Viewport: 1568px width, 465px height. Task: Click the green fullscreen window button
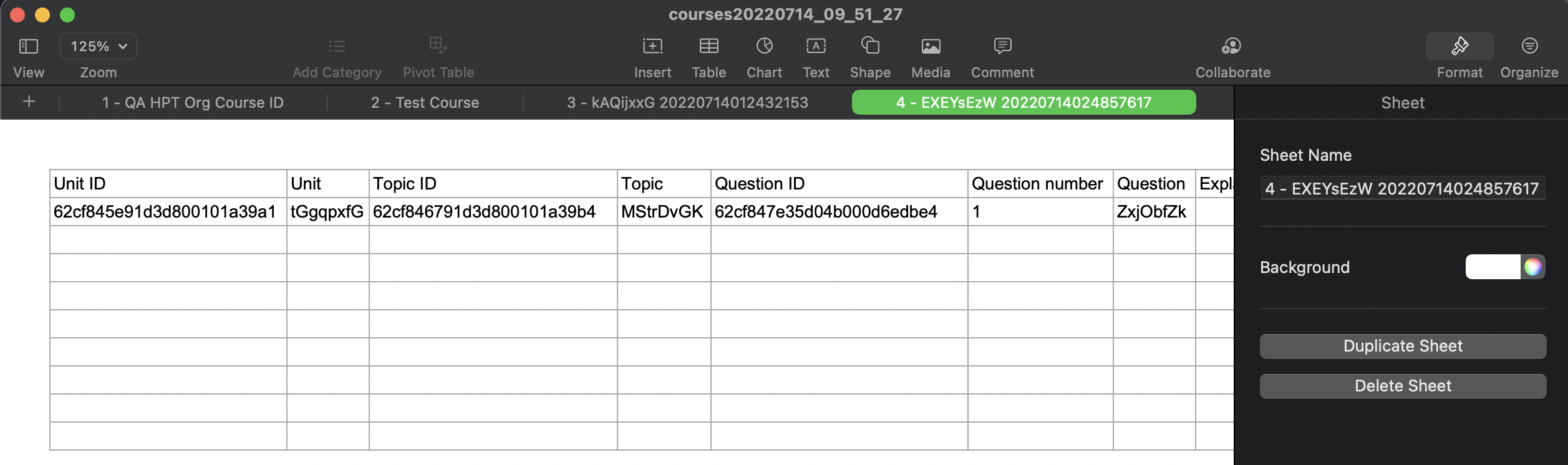tap(67, 15)
